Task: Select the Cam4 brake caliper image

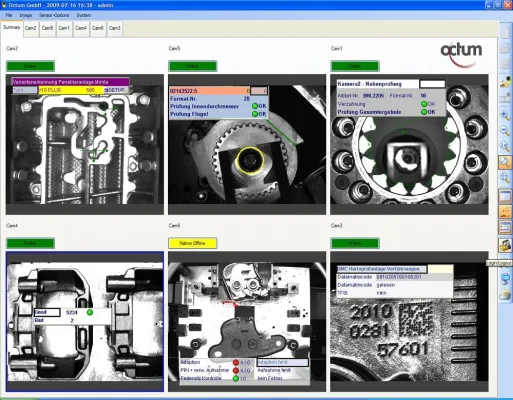Action: click(x=85, y=321)
